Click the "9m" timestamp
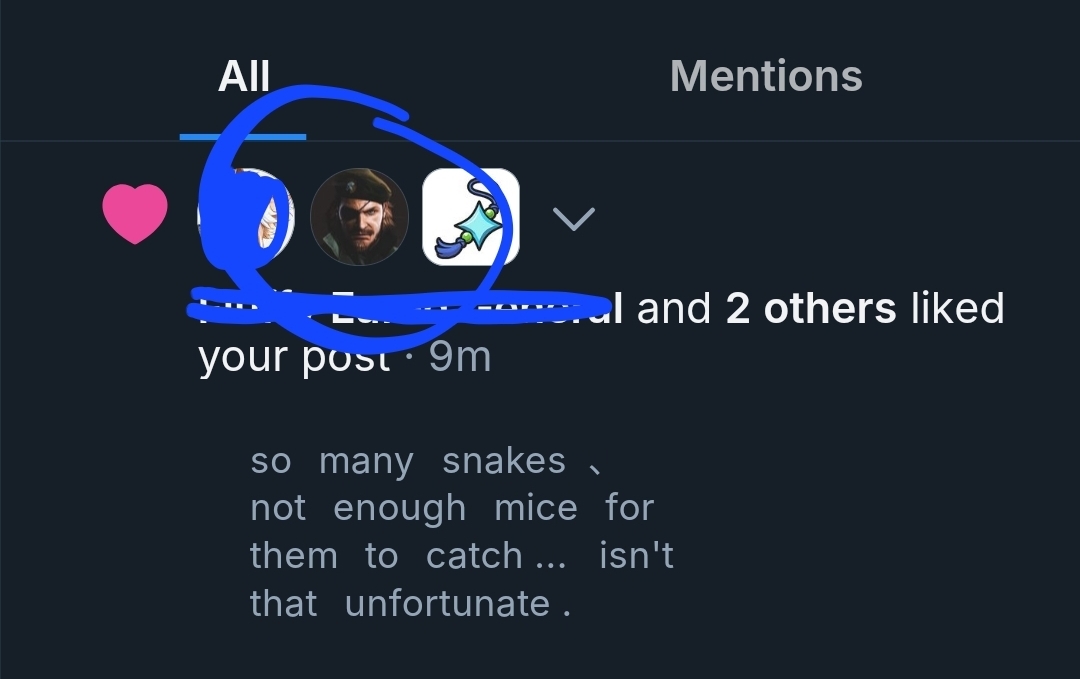Image resolution: width=1080 pixels, height=679 pixels. pyautogui.click(x=460, y=356)
